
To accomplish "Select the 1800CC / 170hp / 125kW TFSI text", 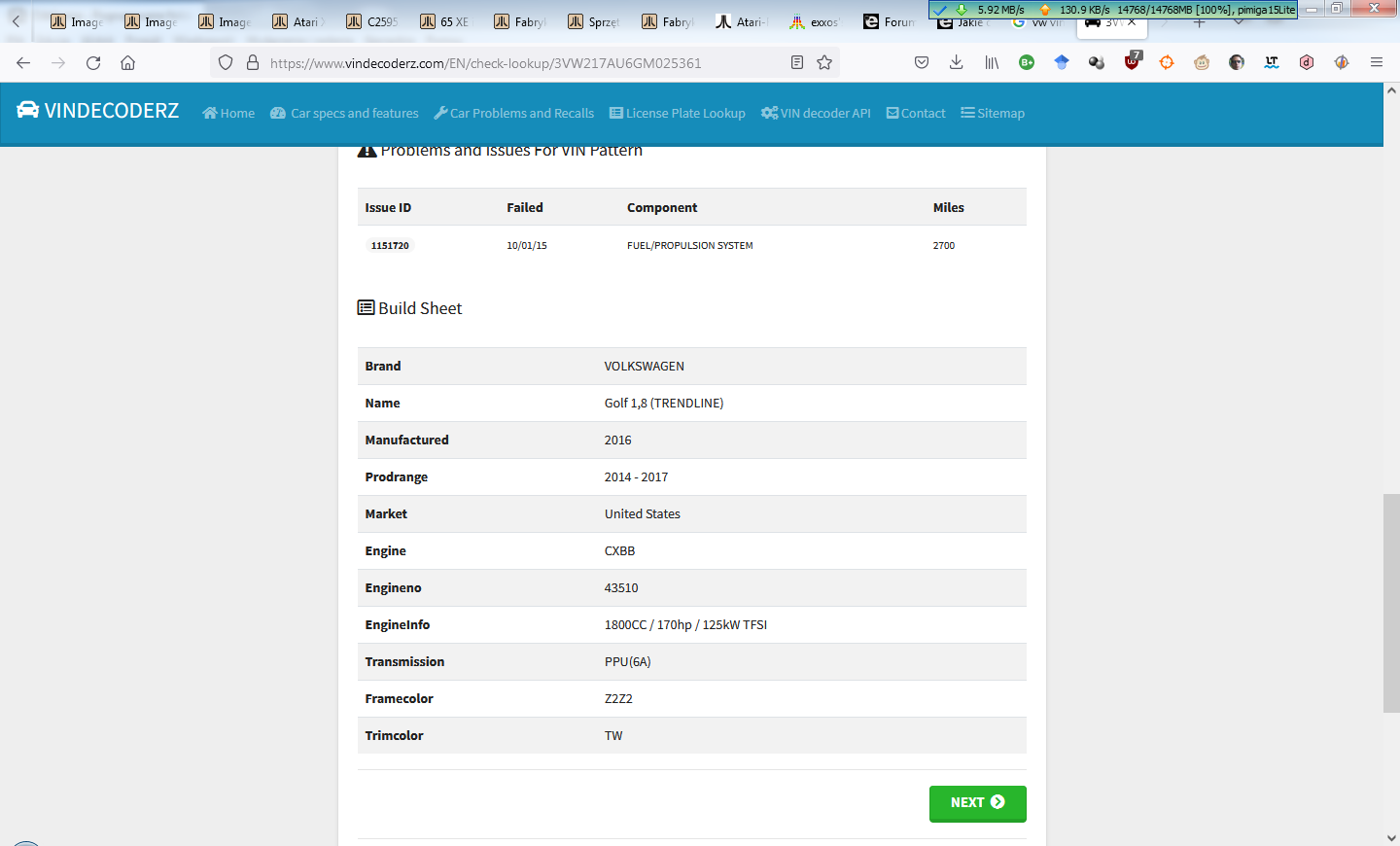I will (686, 625).
